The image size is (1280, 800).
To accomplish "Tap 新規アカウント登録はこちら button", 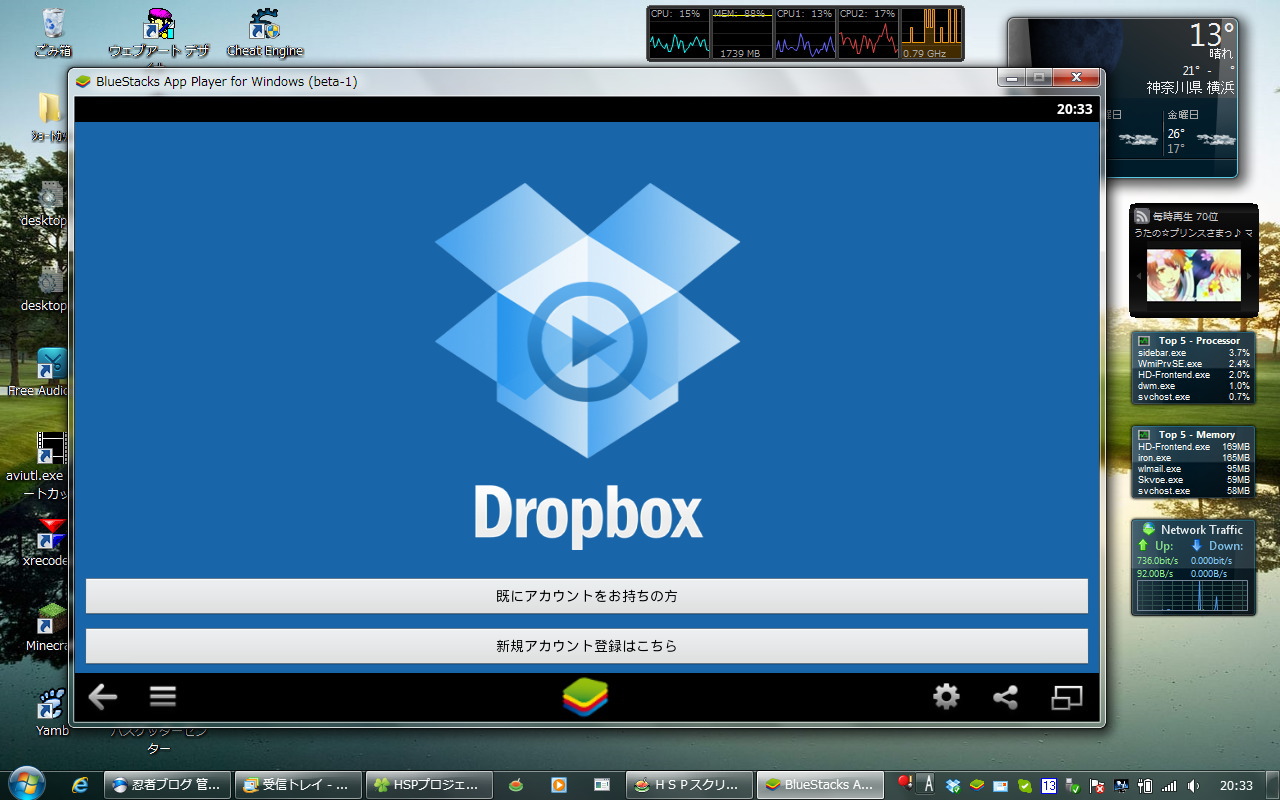I will point(587,646).
